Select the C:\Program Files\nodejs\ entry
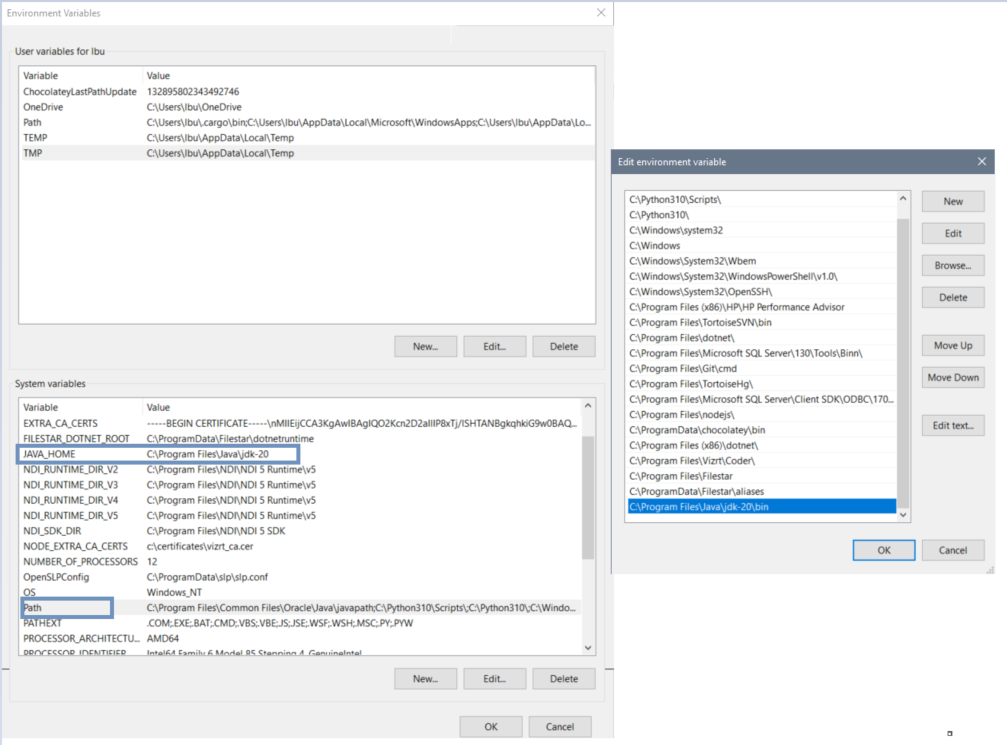Image resolution: width=1007 pixels, height=745 pixels. 669,414
